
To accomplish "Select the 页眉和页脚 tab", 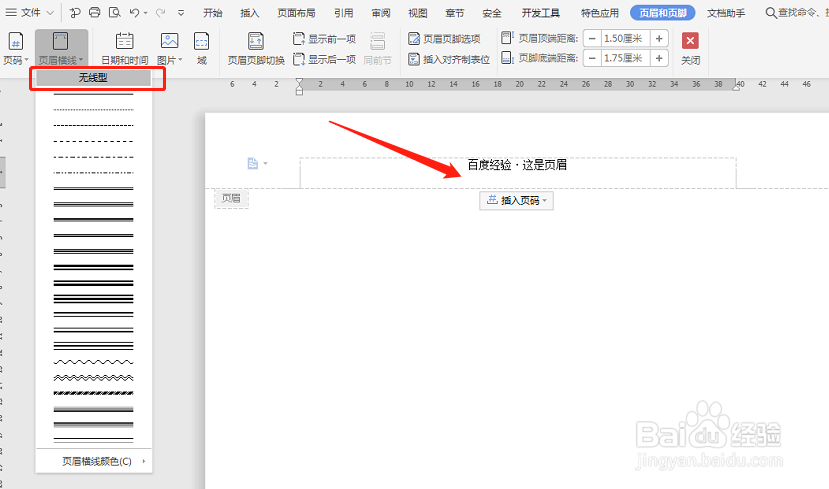I will pos(662,13).
